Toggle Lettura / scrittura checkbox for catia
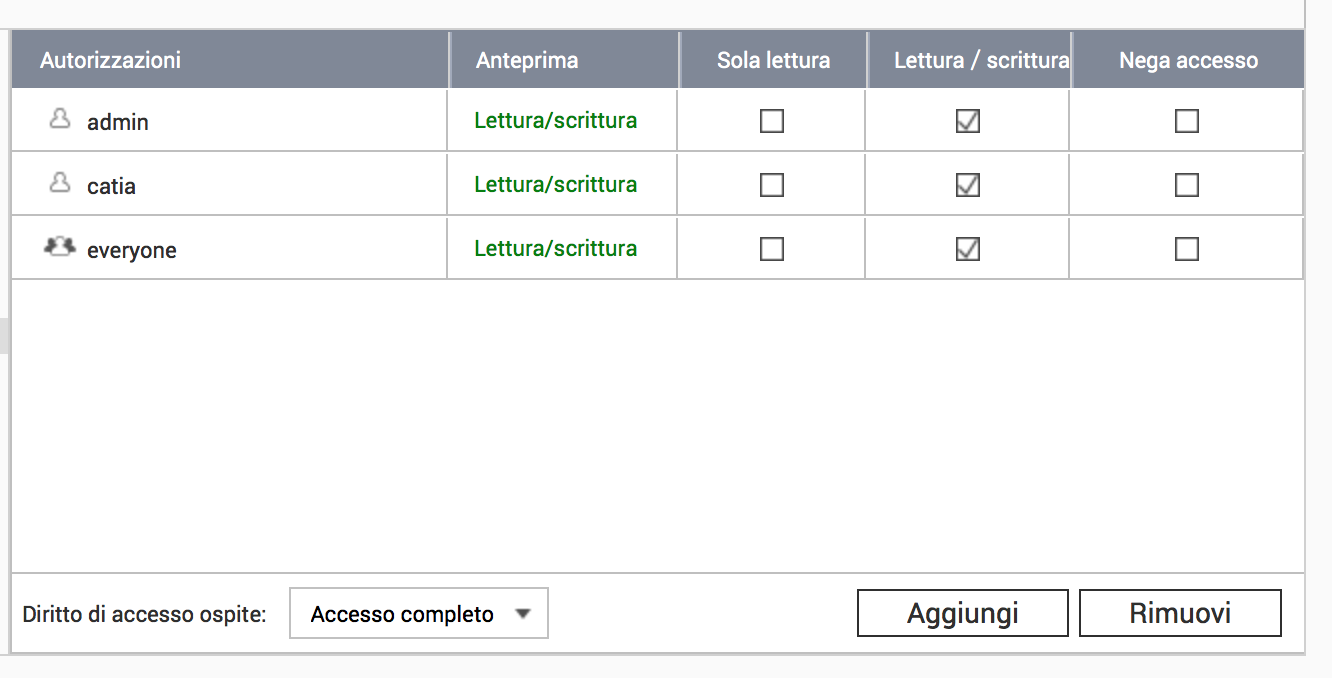This screenshot has height=678, width=1332. pos(968,185)
